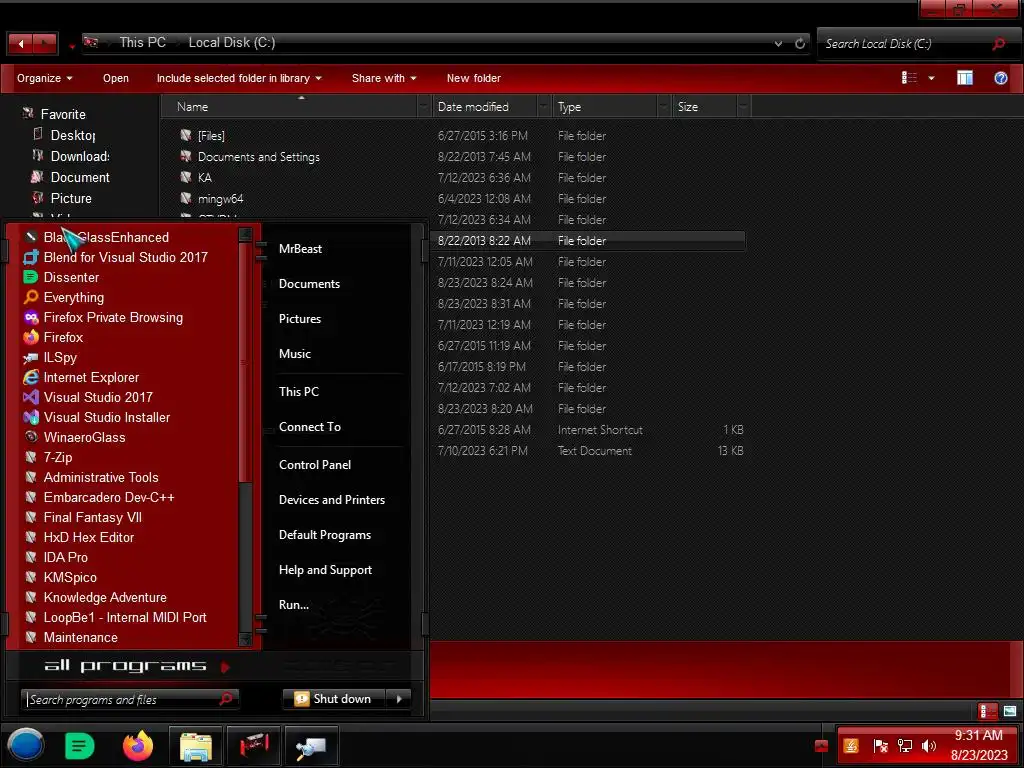Click New folder in toolbar

pyautogui.click(x=473, y=78)
